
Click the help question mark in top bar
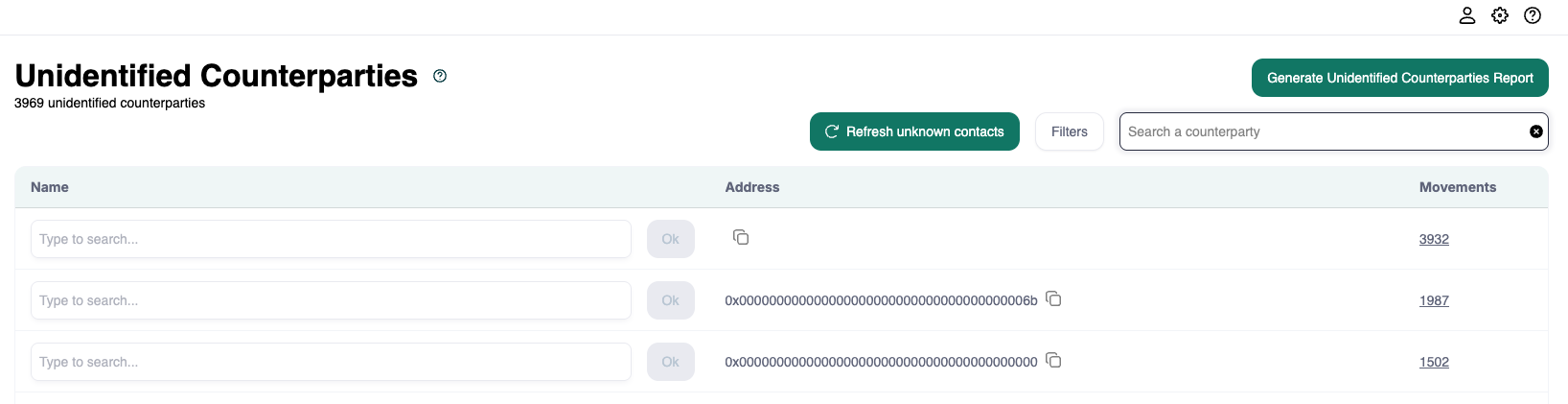(1533, 15)
